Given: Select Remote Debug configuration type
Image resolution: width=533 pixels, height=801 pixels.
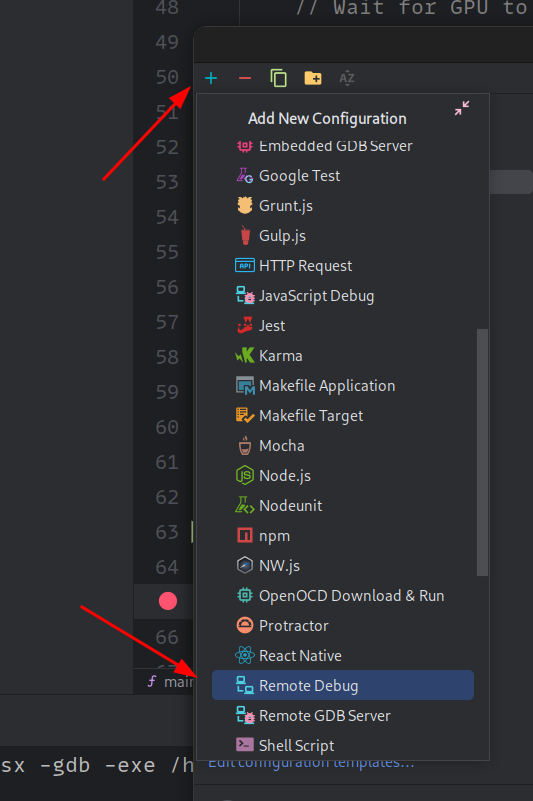Looking at the screenshot, I should [x=343, y=686].
